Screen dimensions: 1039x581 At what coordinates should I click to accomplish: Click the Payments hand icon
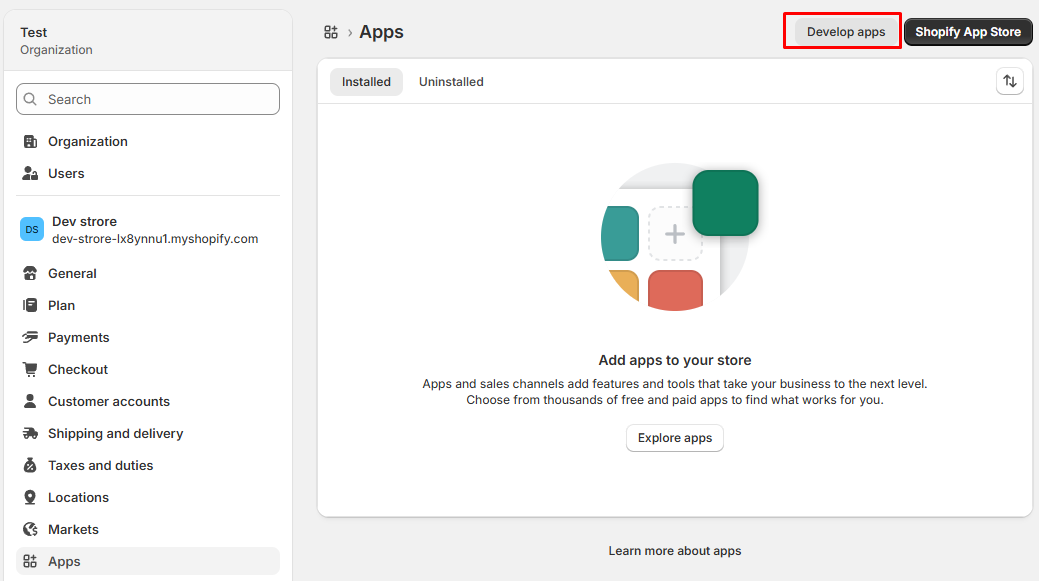click(x=30, y=337)
